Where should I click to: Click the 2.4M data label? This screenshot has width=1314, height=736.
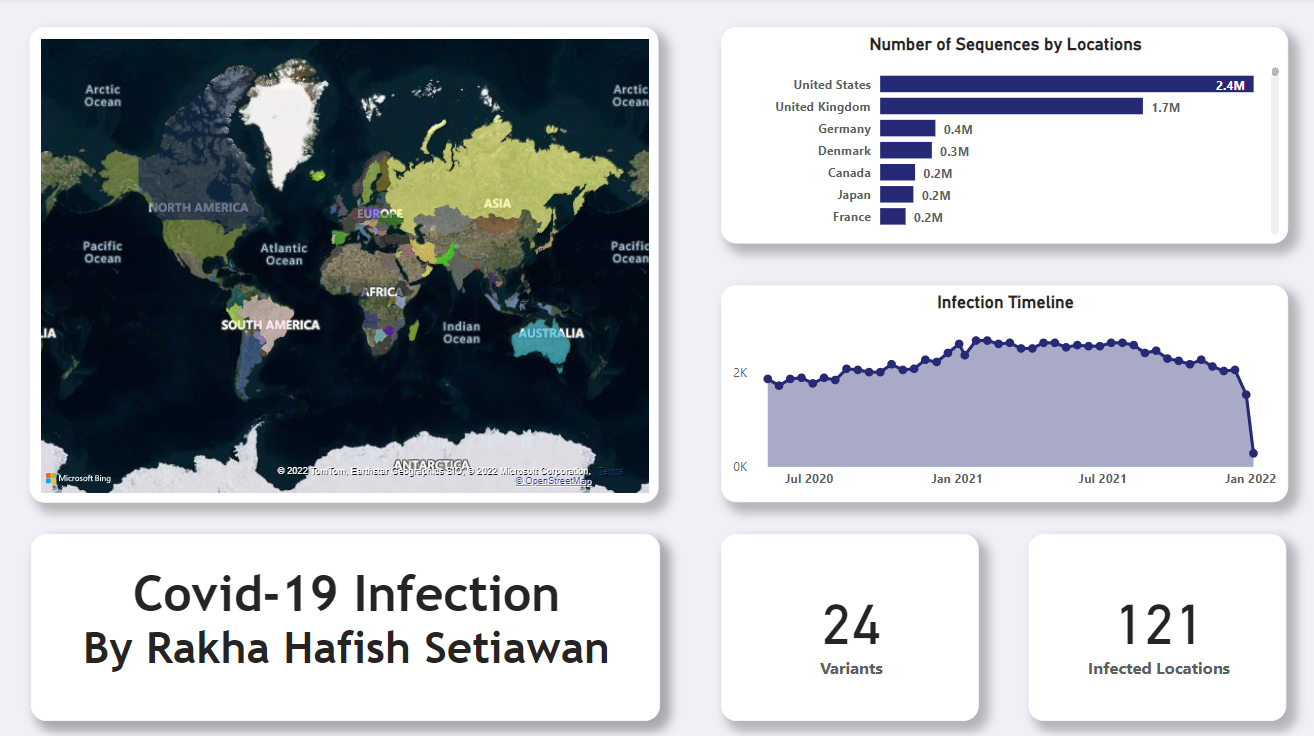click(1231, 84)
